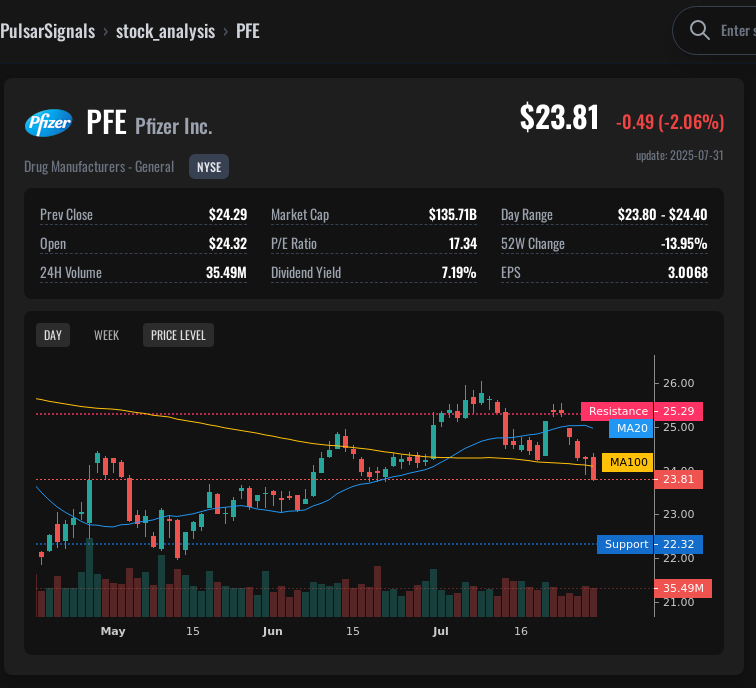The height and width of the screenshot is (688, 756).
Task: Click the Open value $24.32
Action: click(228, 243)
